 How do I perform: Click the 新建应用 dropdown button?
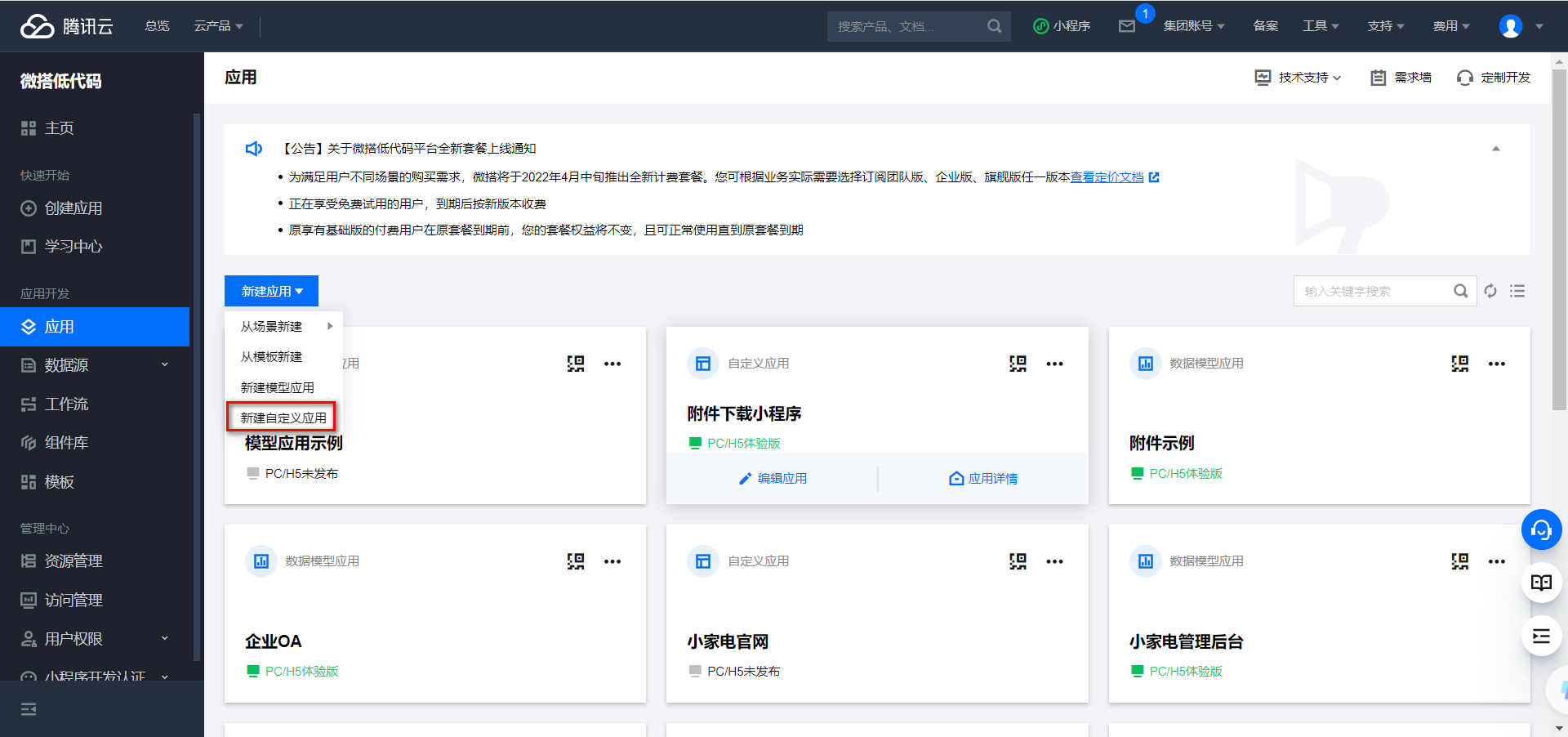point(271,291)
